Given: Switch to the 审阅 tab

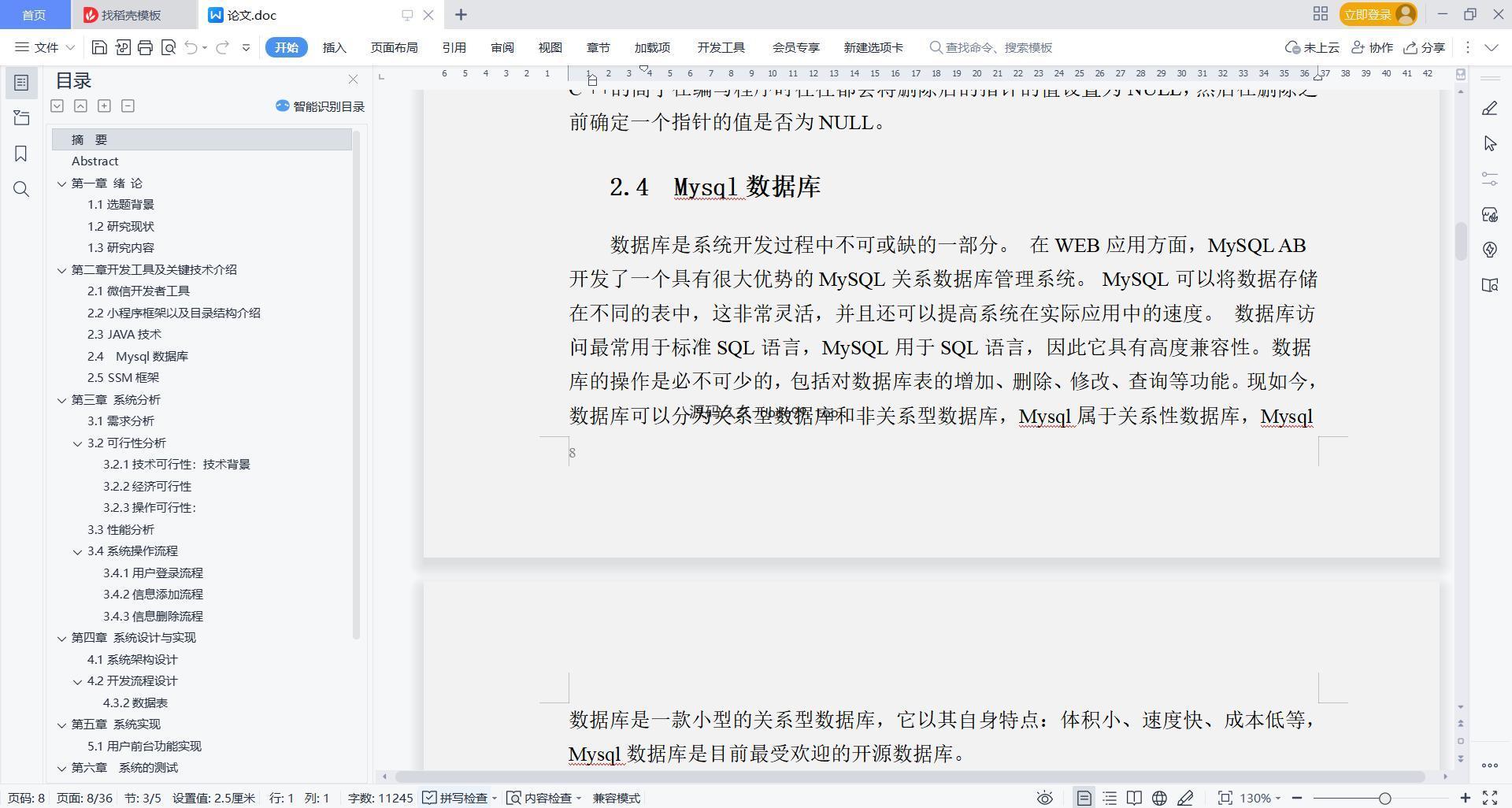Looking at the screenshot, I should coord(502,48).
